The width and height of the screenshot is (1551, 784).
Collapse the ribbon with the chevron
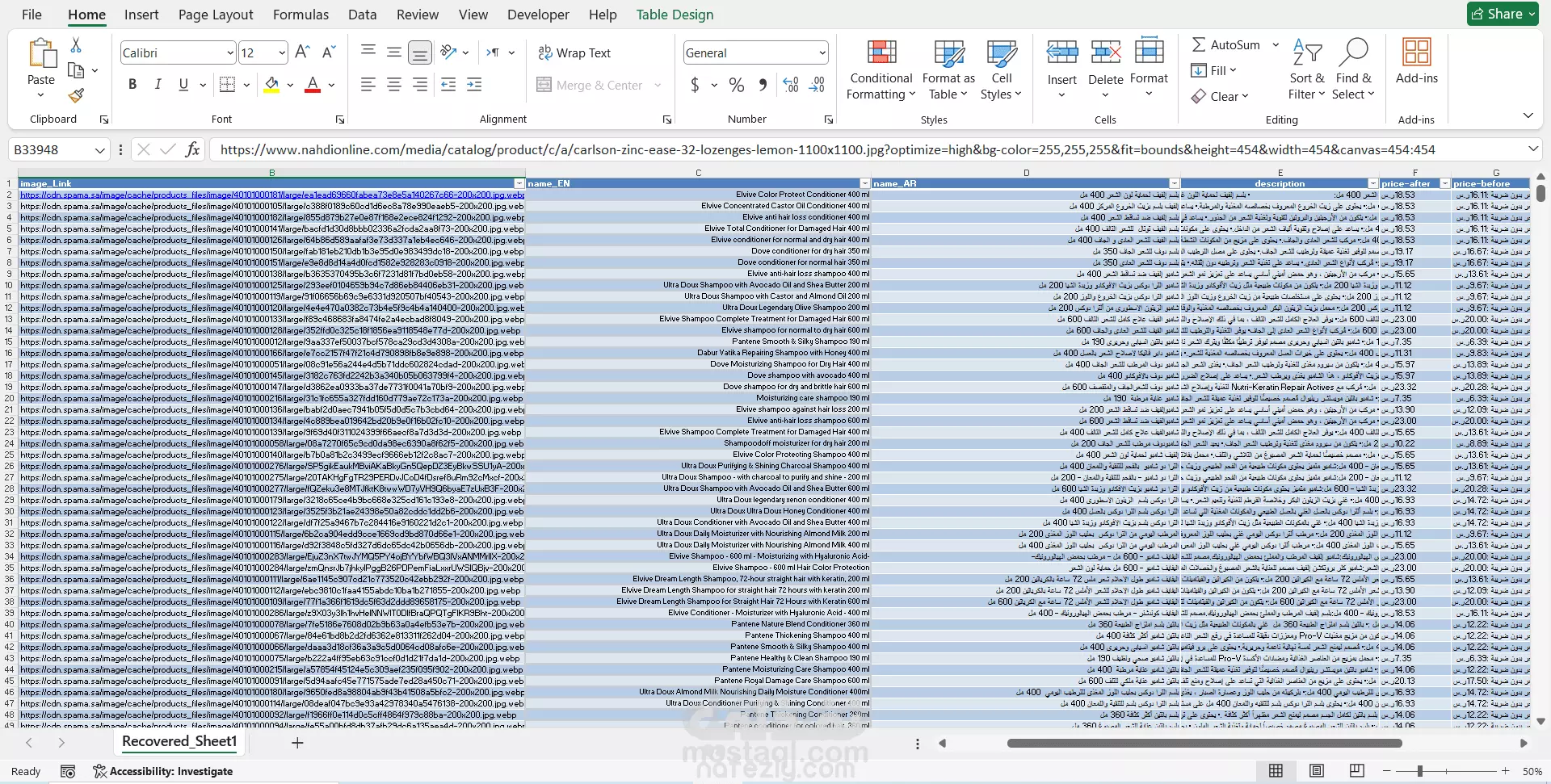1528,115
